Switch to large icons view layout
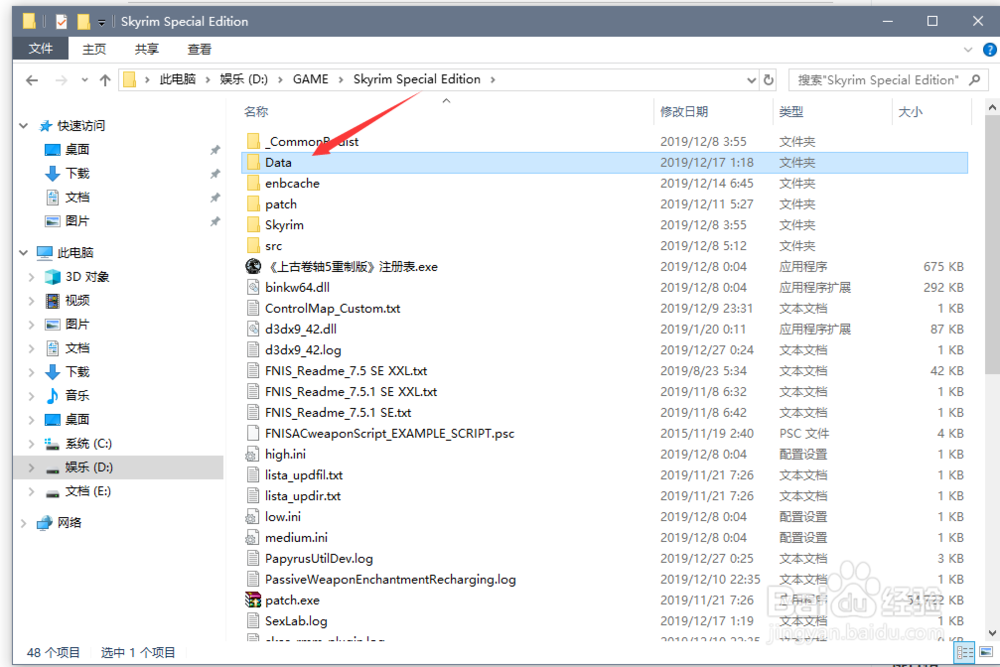This screenshot has width=1000, height=667. coord(986,652)
